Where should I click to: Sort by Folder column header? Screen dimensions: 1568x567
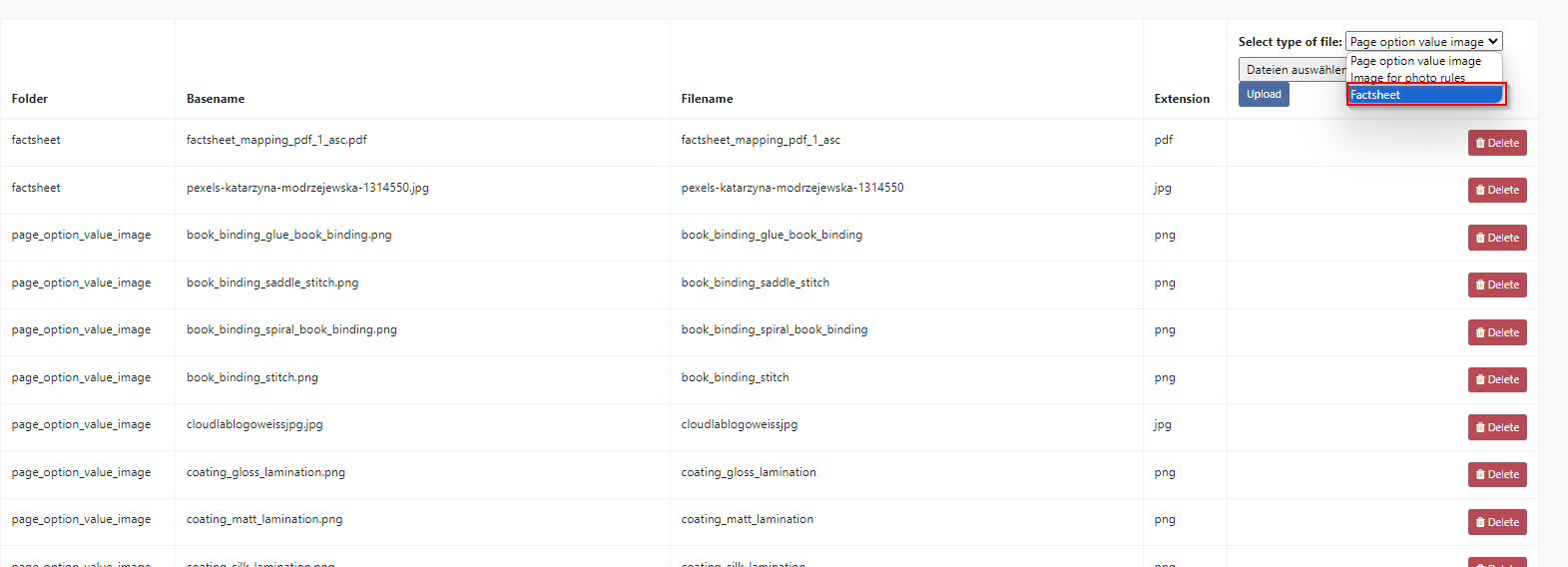pyautogui.click(x=30, y=99)
